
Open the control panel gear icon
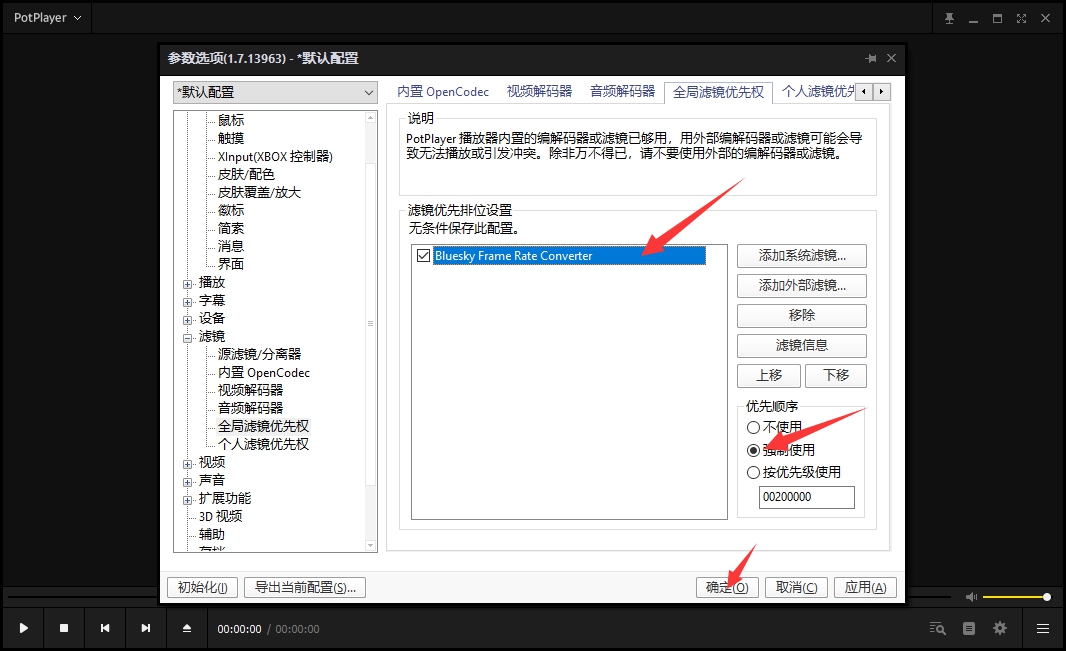pos(1000,629)
